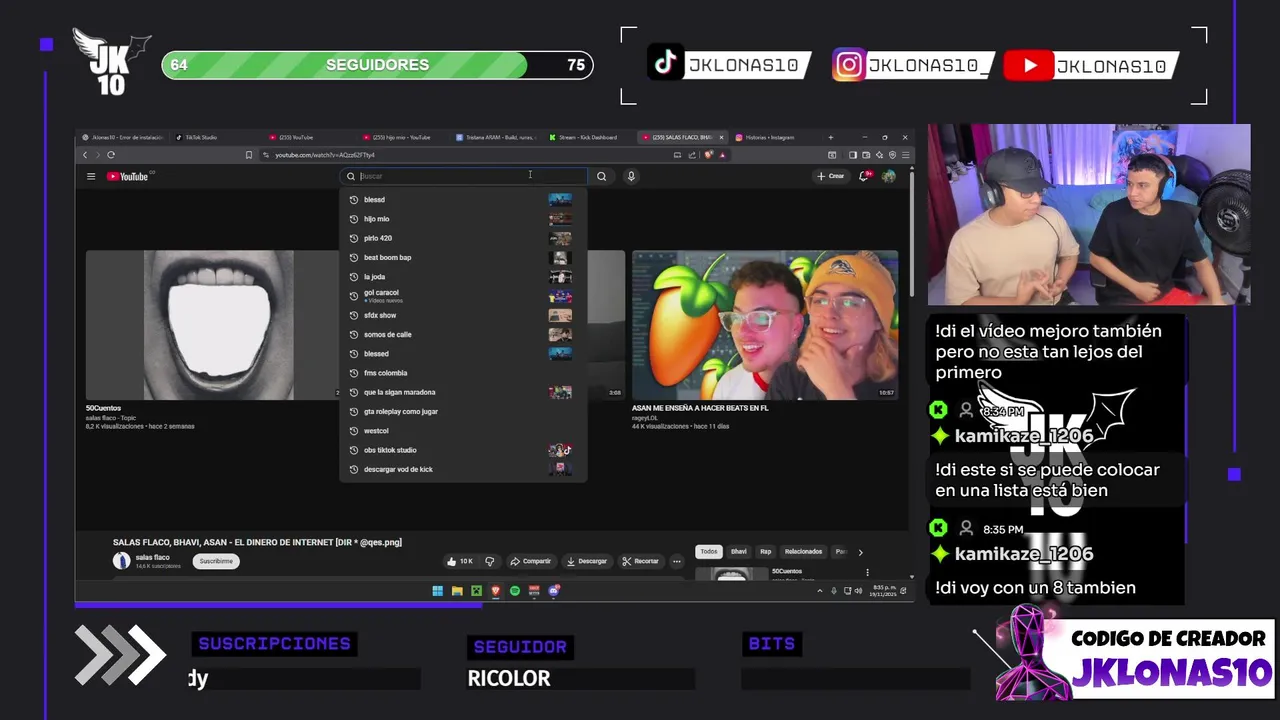This screenshot has height=720, width=1280.
Task: Open options menu for sidebar 50Cuentos video
Action: 867,572
